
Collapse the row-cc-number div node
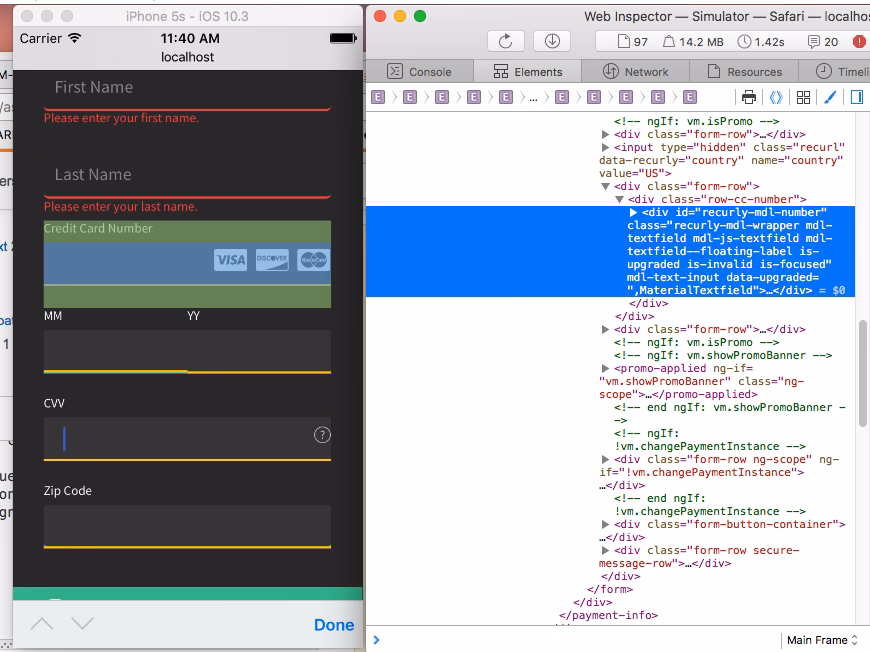[x=619, y=200]
